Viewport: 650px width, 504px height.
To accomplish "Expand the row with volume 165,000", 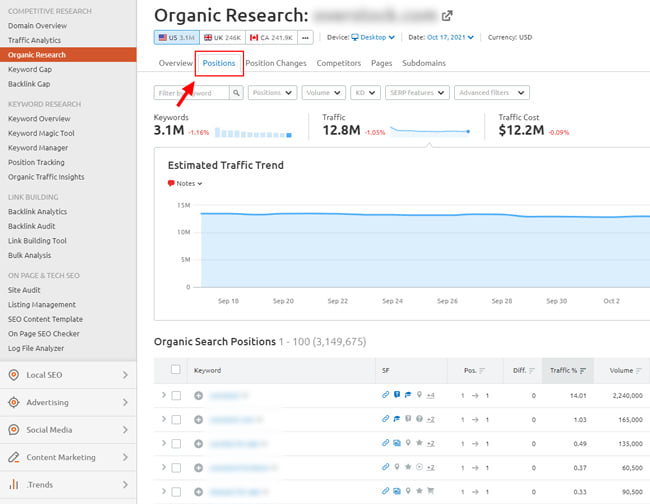I will [x=164, y=419].
